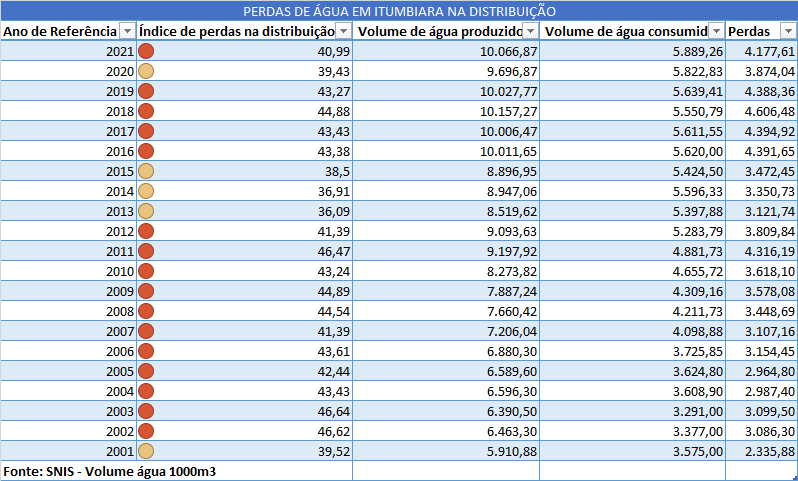This screenshot has width=798, height=481.
Task: Click the red indicator icon for 2003
Action: tap(146, 411)
